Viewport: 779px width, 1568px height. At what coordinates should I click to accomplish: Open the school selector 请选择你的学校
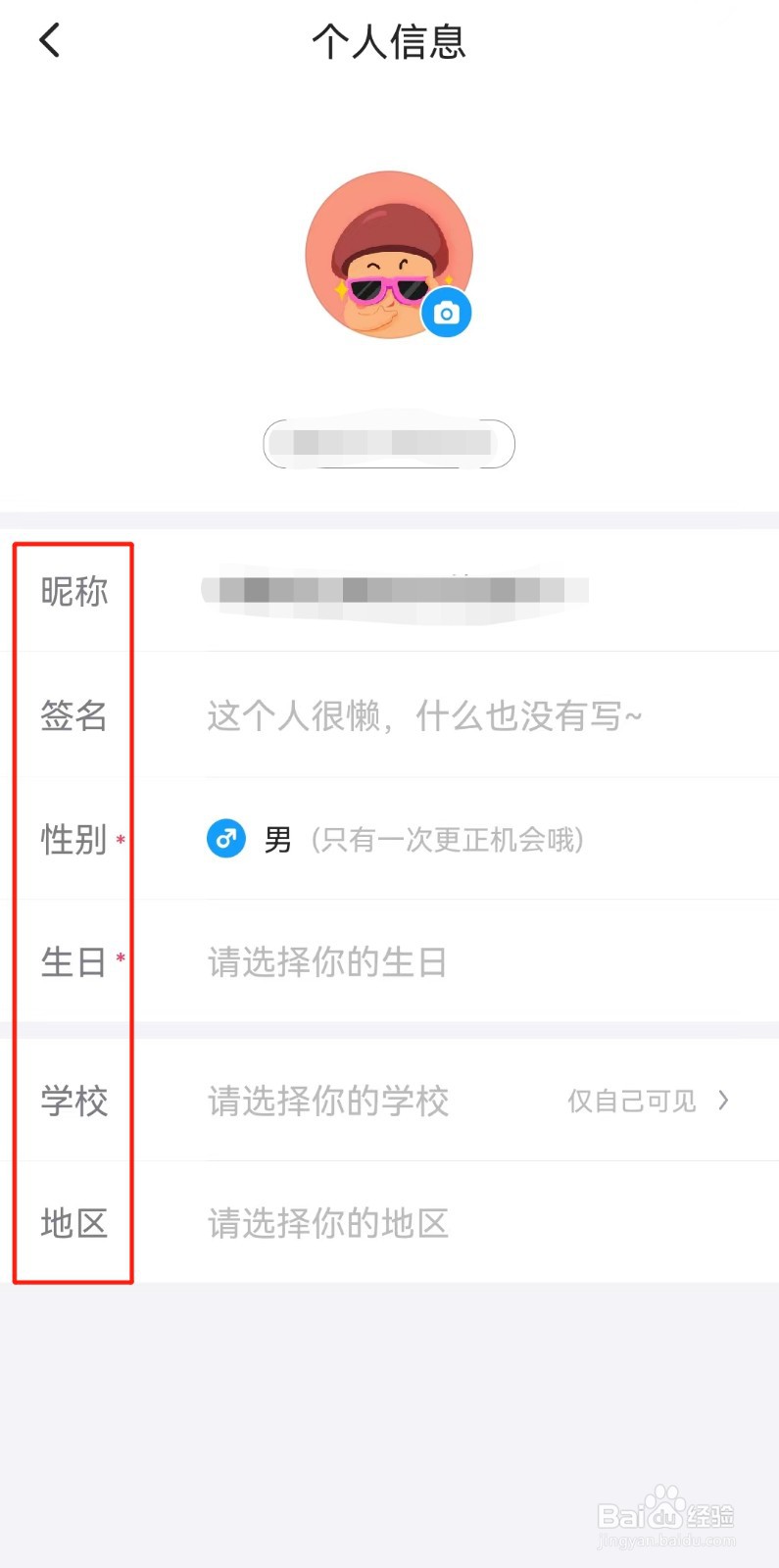pyautogui.click(x=328, y=1101)
